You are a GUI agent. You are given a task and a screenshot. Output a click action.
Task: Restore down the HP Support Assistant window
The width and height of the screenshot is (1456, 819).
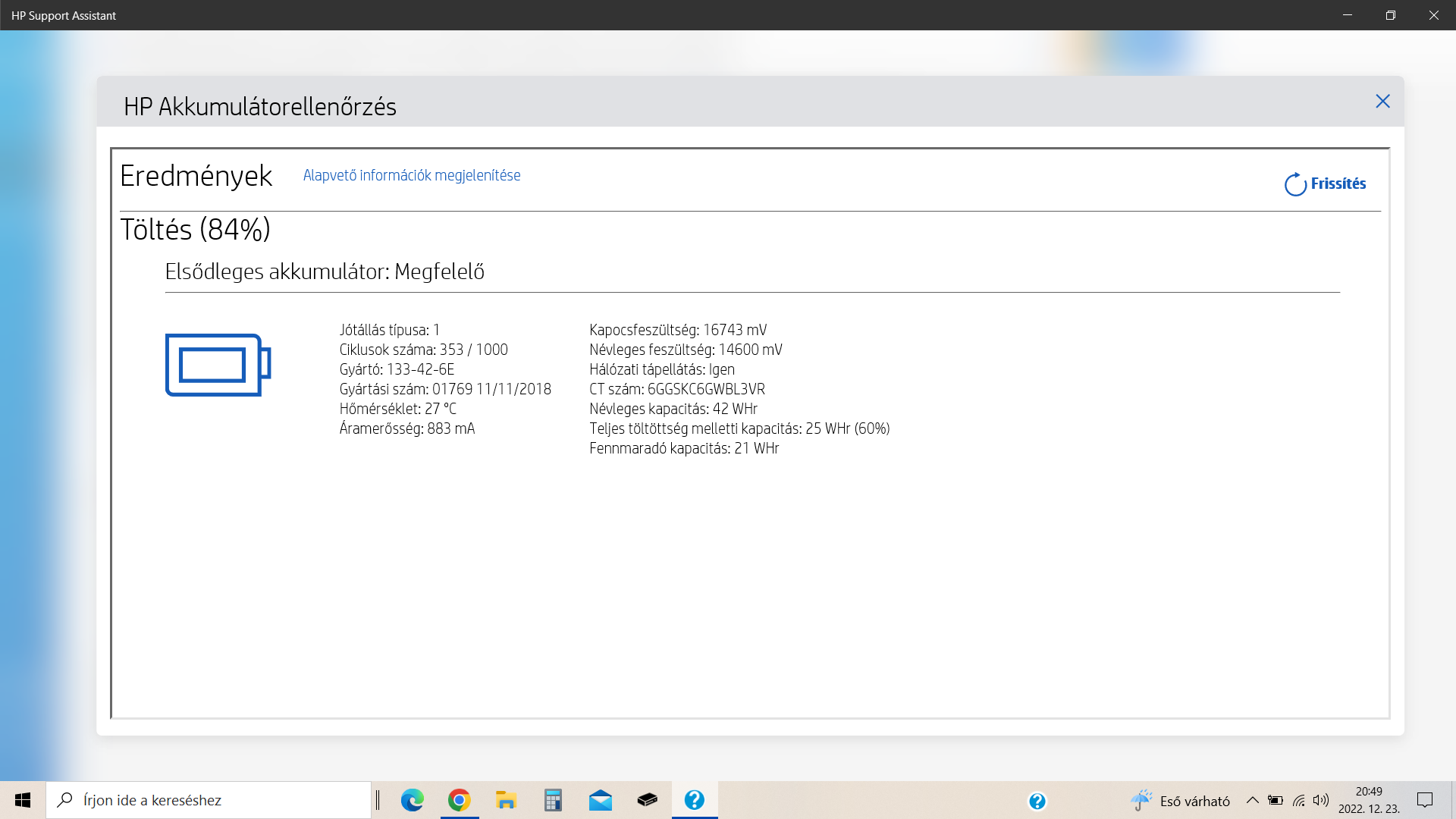tap(1391, 15)
